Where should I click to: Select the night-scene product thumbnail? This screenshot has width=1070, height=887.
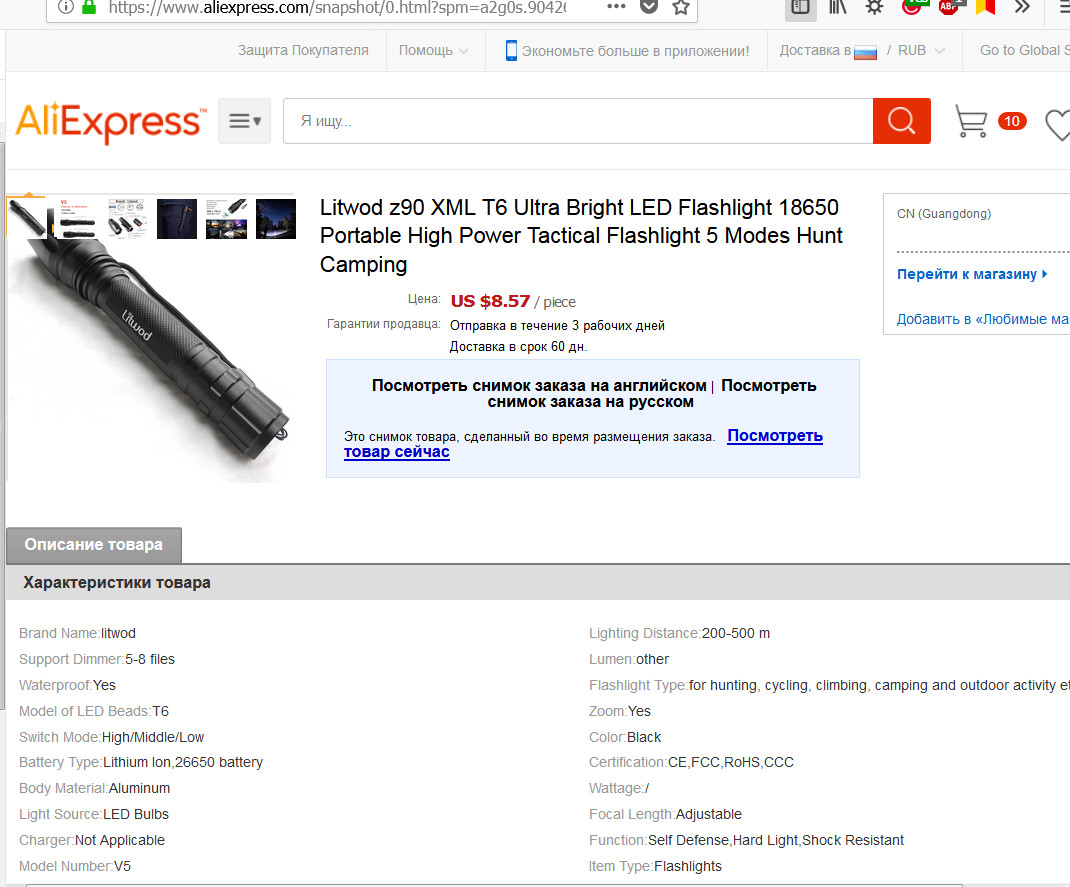click(276, 218)
